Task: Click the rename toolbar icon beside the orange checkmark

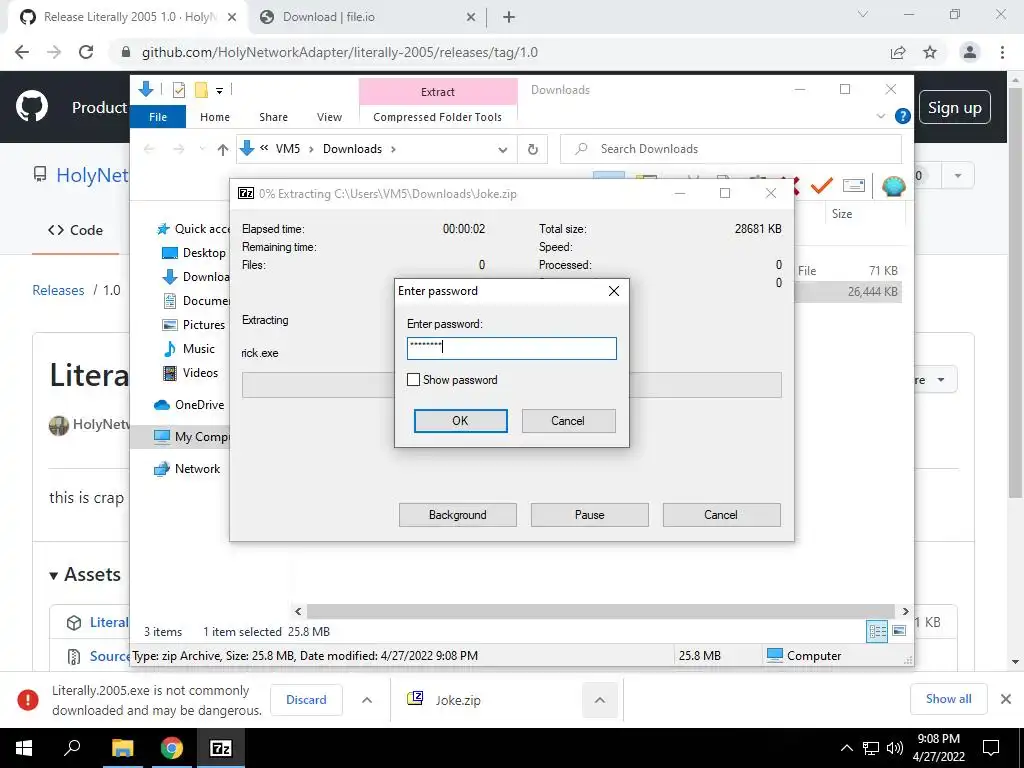Action: pyautogui.click(x=854, y=185)
